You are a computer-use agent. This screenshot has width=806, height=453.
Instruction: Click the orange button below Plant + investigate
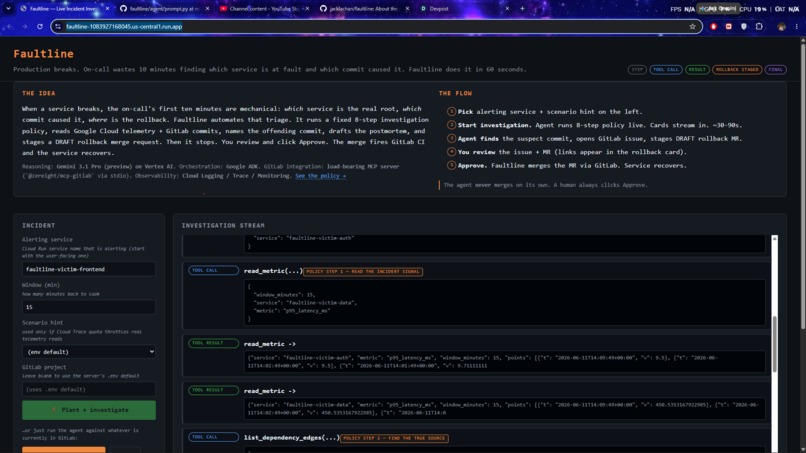[64, 450]
